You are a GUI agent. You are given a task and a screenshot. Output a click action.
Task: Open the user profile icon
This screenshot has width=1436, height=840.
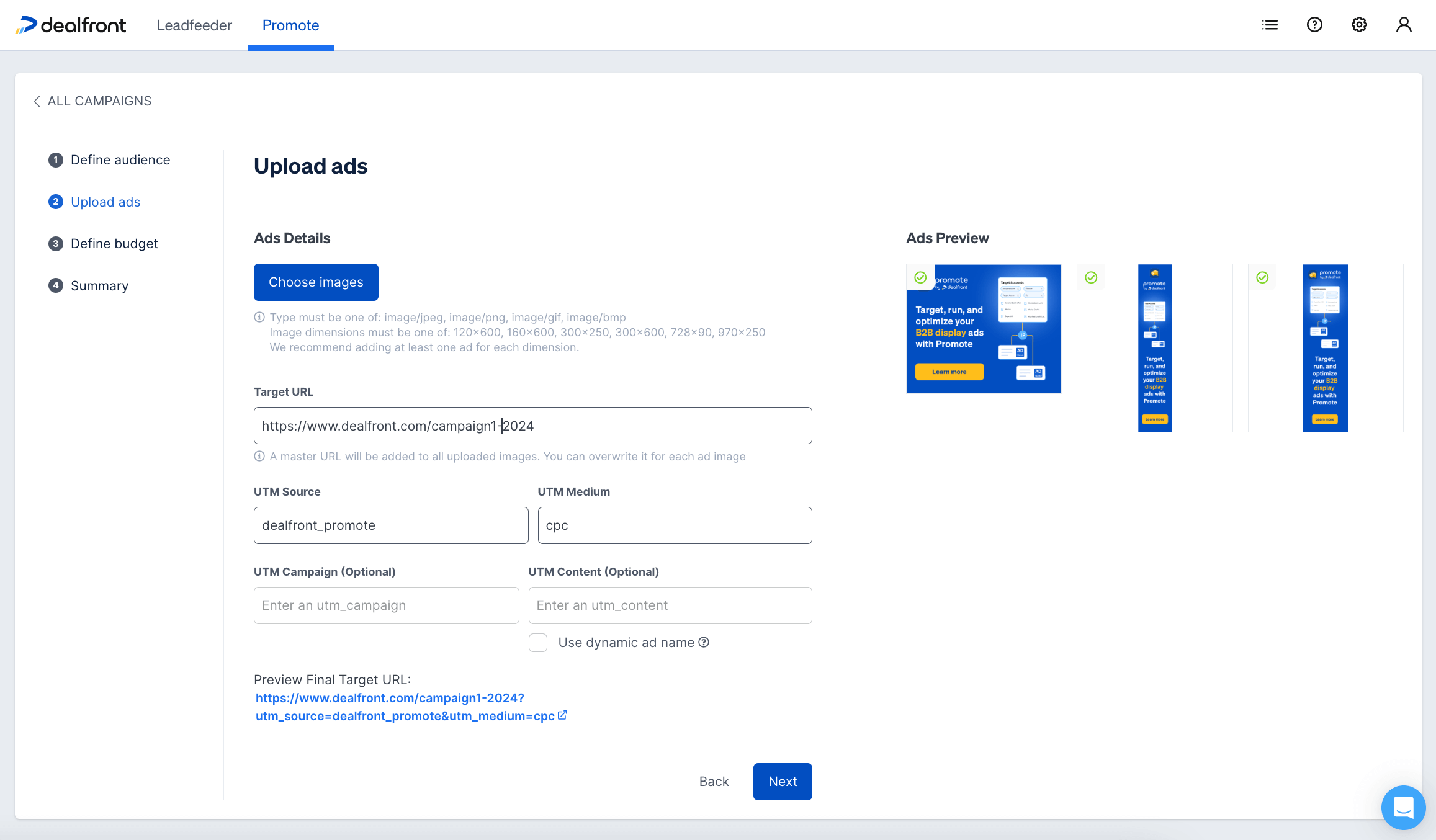pos(1404,25)
